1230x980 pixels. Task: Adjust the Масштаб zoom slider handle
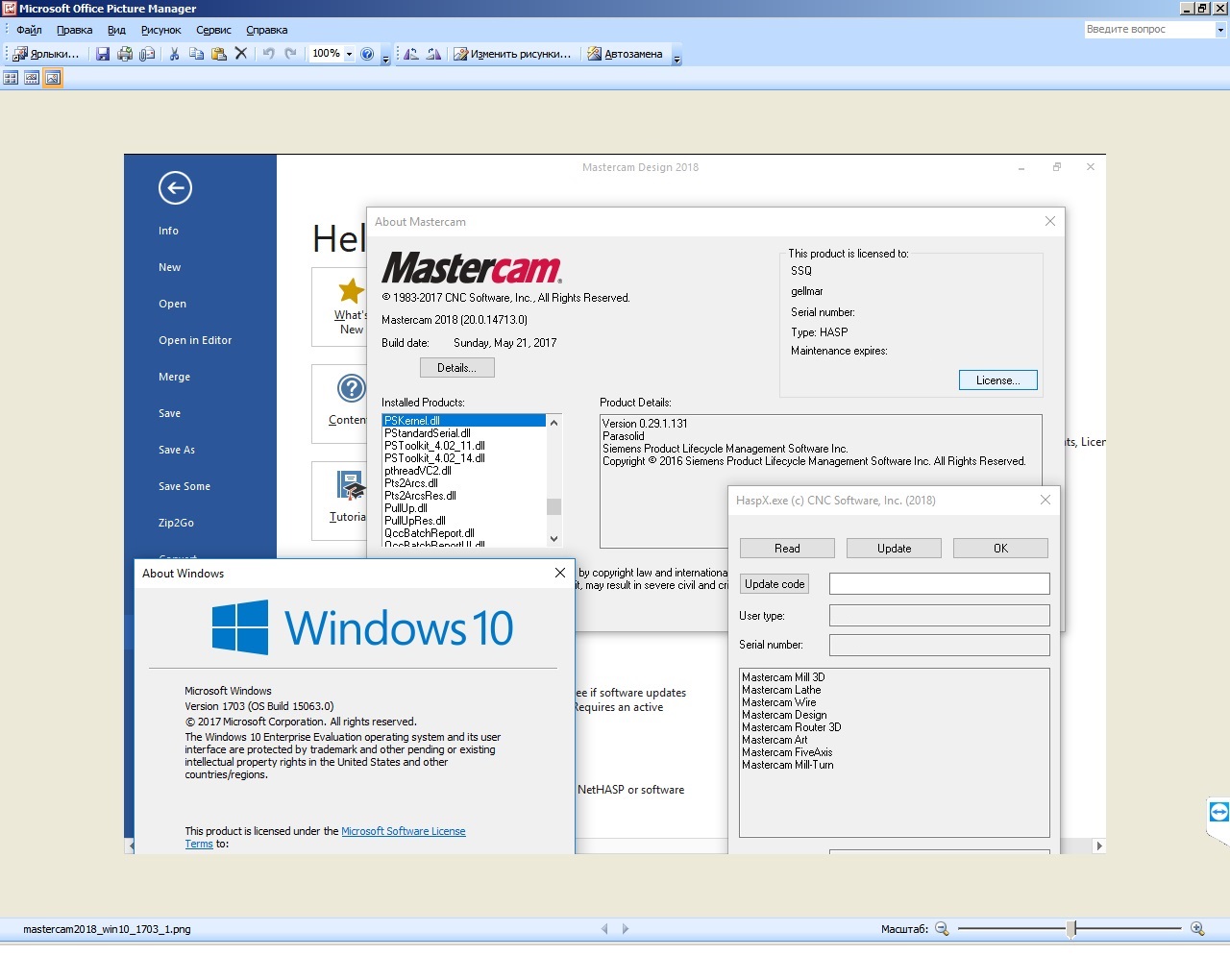1071,928
